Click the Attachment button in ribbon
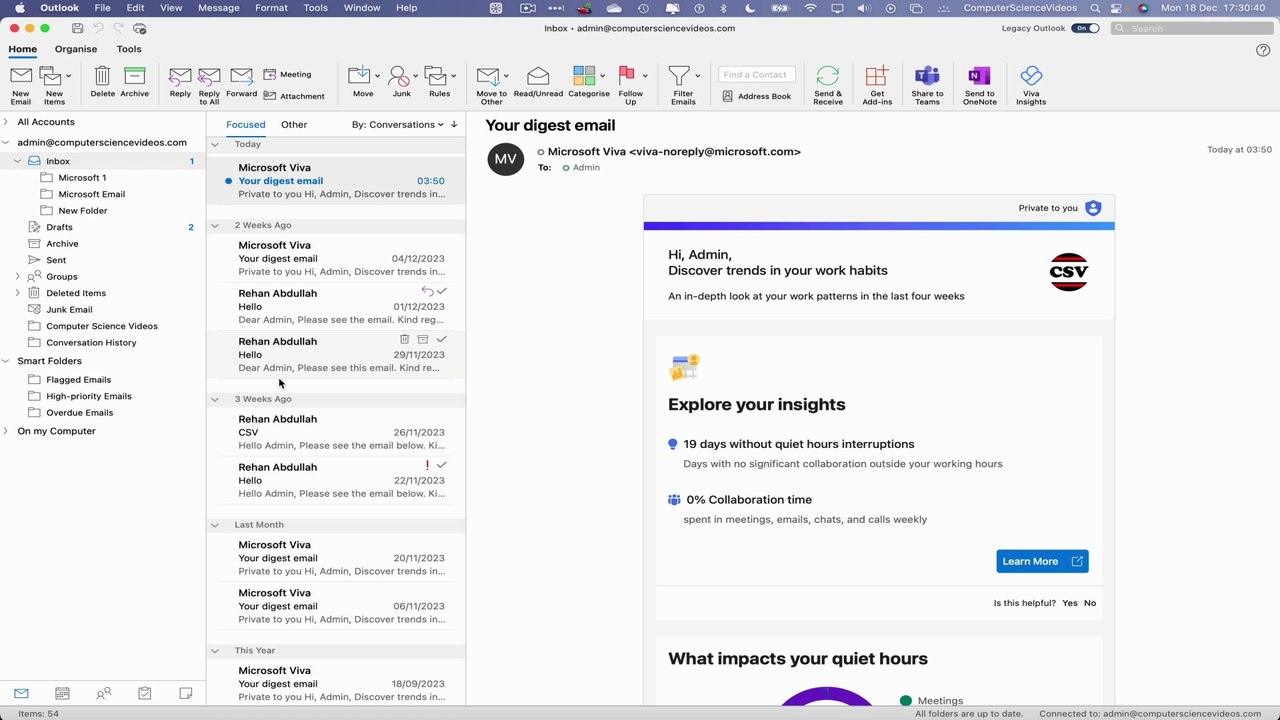The height and width of the screenshot is (720, 1280). click(x=294, y=96)
